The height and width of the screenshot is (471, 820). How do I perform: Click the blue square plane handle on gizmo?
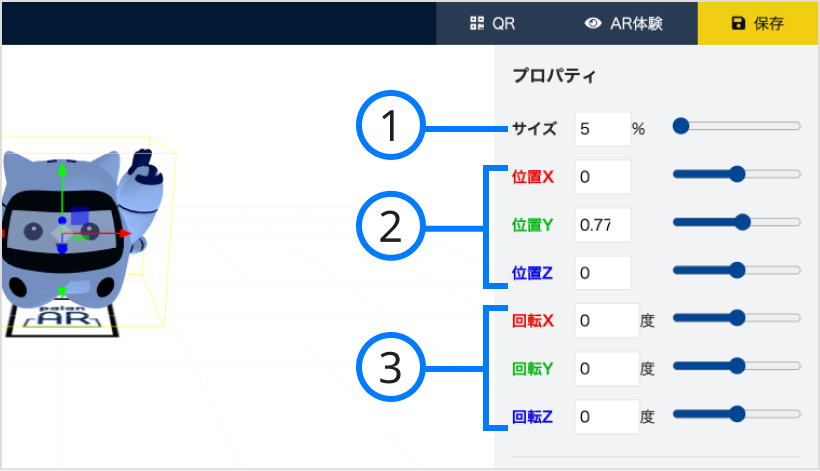point(79,216)
